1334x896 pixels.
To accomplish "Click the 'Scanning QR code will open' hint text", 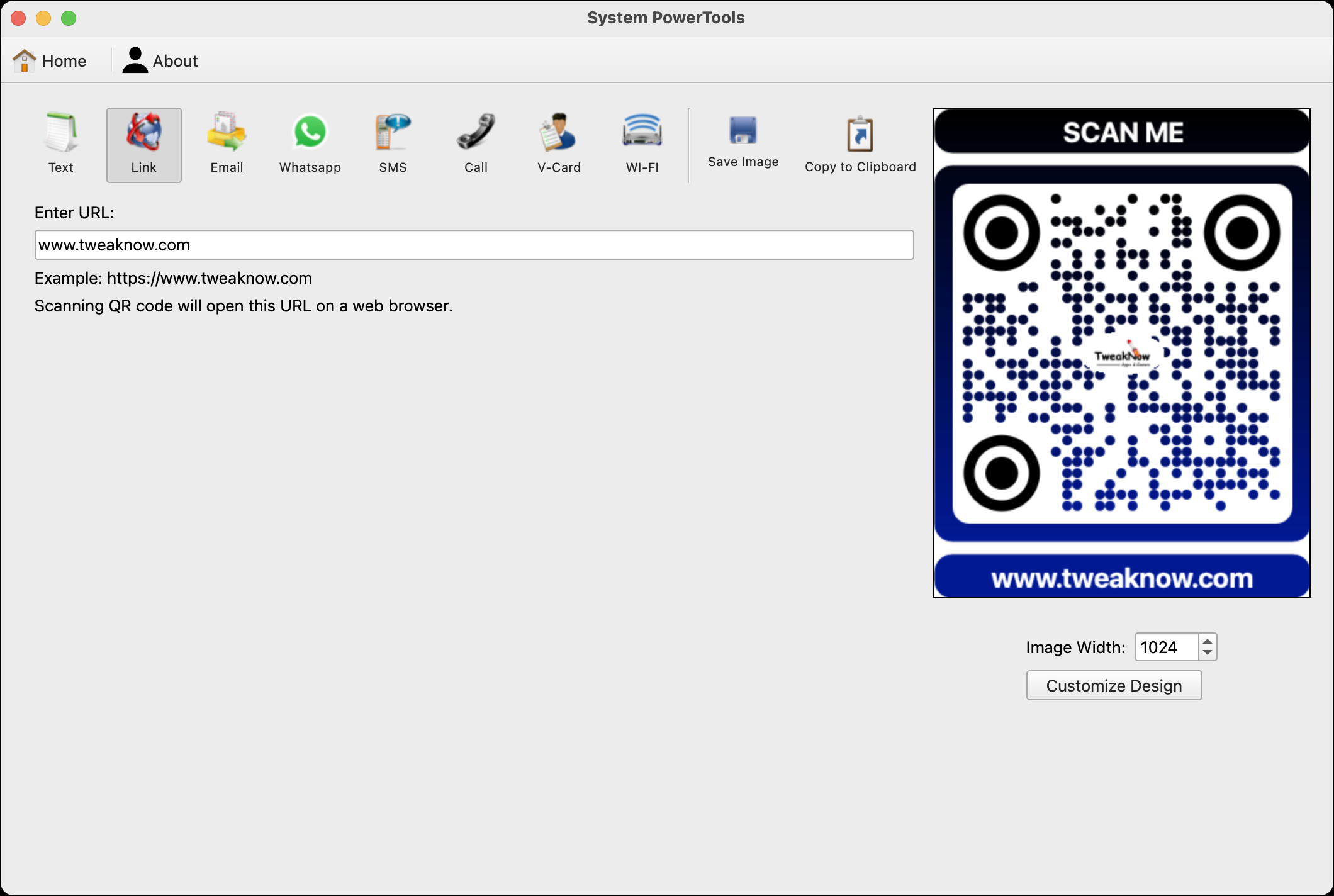I will point(244,306).
